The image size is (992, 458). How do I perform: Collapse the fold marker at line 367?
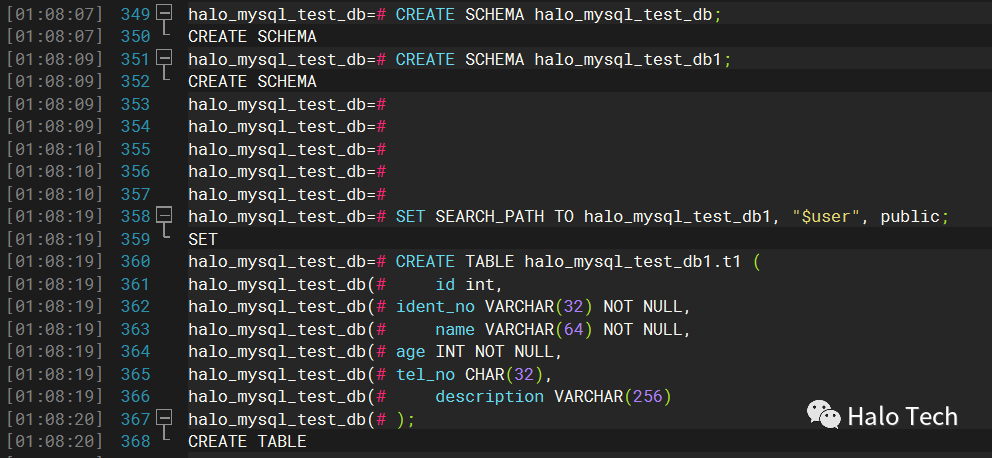click(164, 419)
